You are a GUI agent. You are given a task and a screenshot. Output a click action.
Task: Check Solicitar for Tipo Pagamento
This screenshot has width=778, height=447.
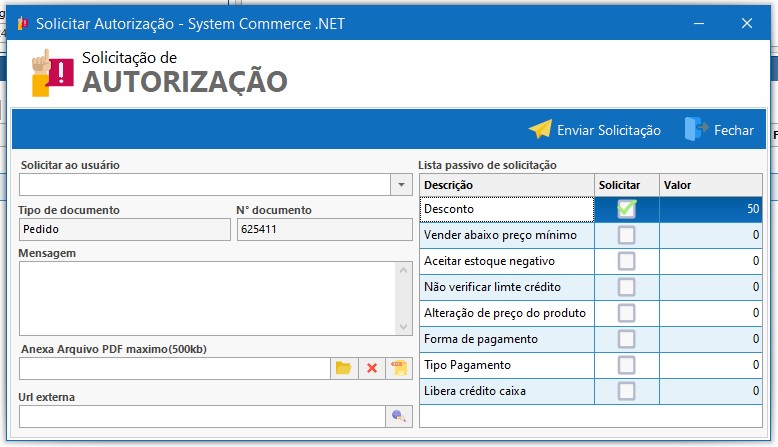[626, 365]
